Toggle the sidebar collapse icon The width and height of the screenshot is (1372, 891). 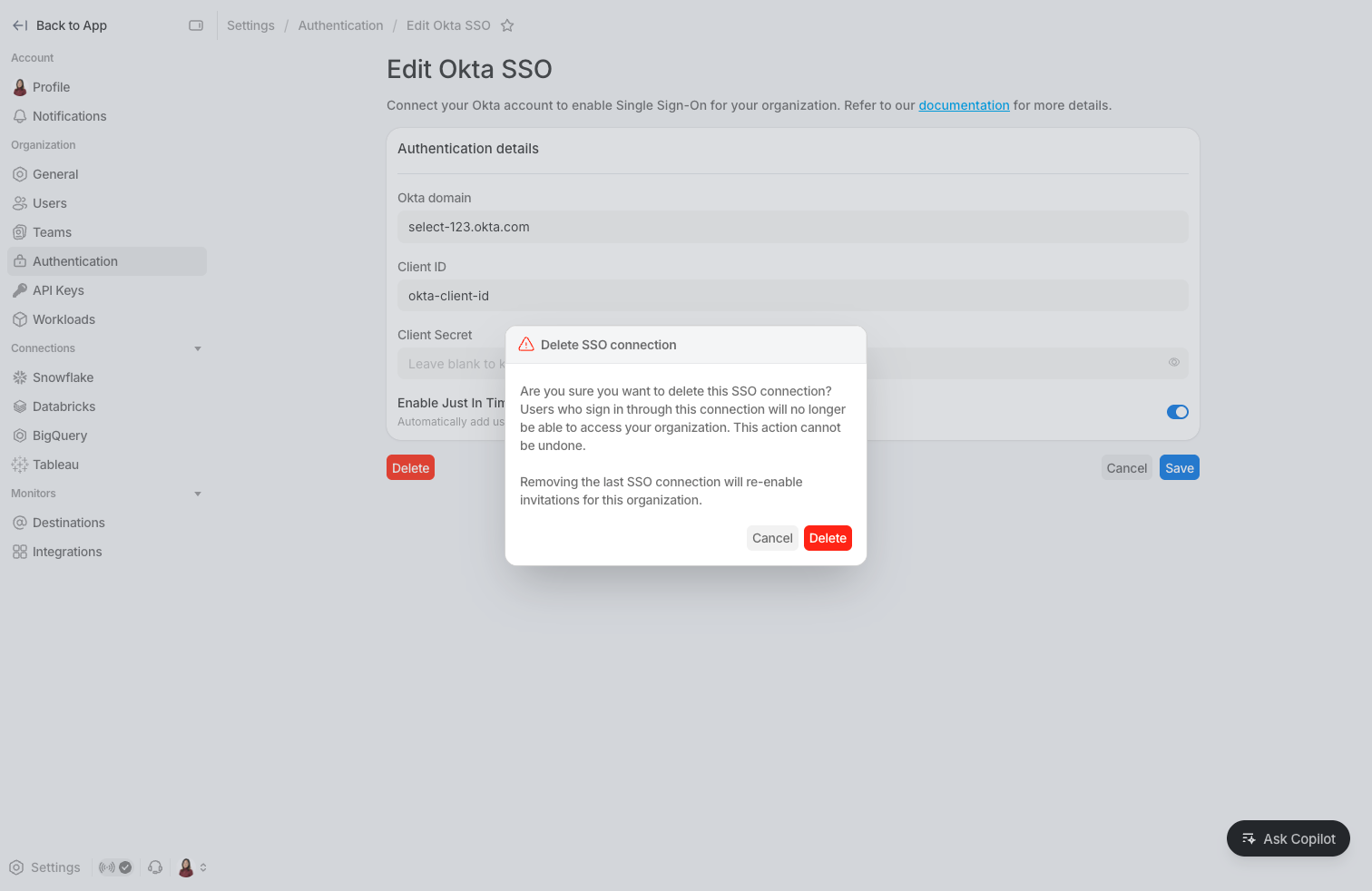tap(196, 25)
